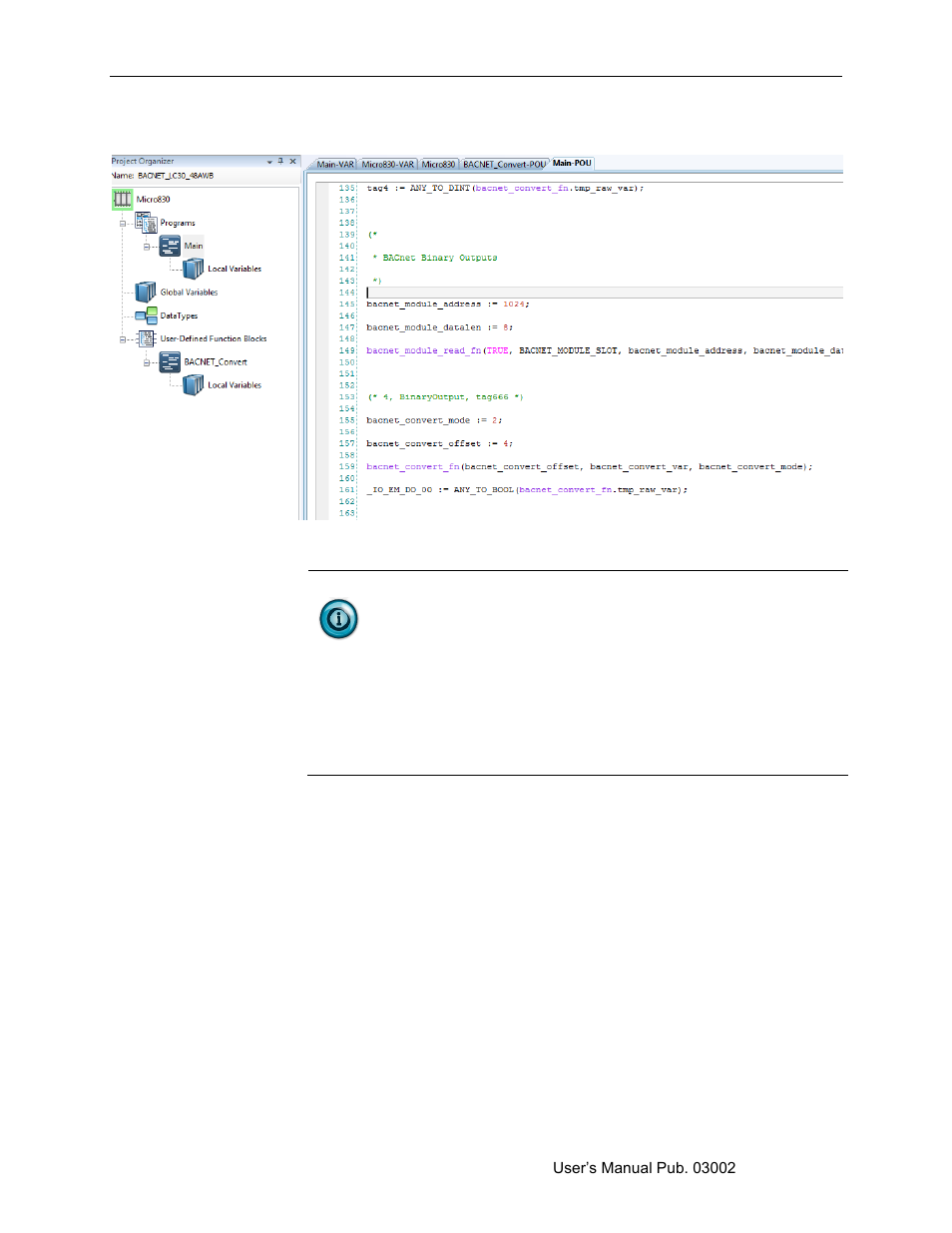
Task: Select the Main tree item label
Action: [x=194, y=246]
